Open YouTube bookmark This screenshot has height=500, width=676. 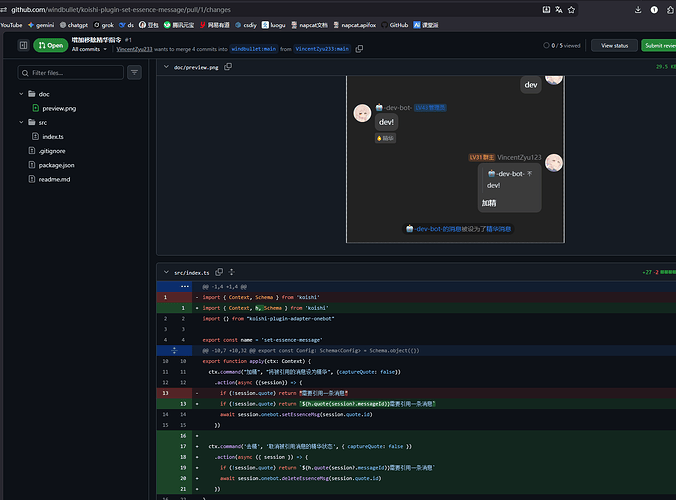click(x=11, y=25)
